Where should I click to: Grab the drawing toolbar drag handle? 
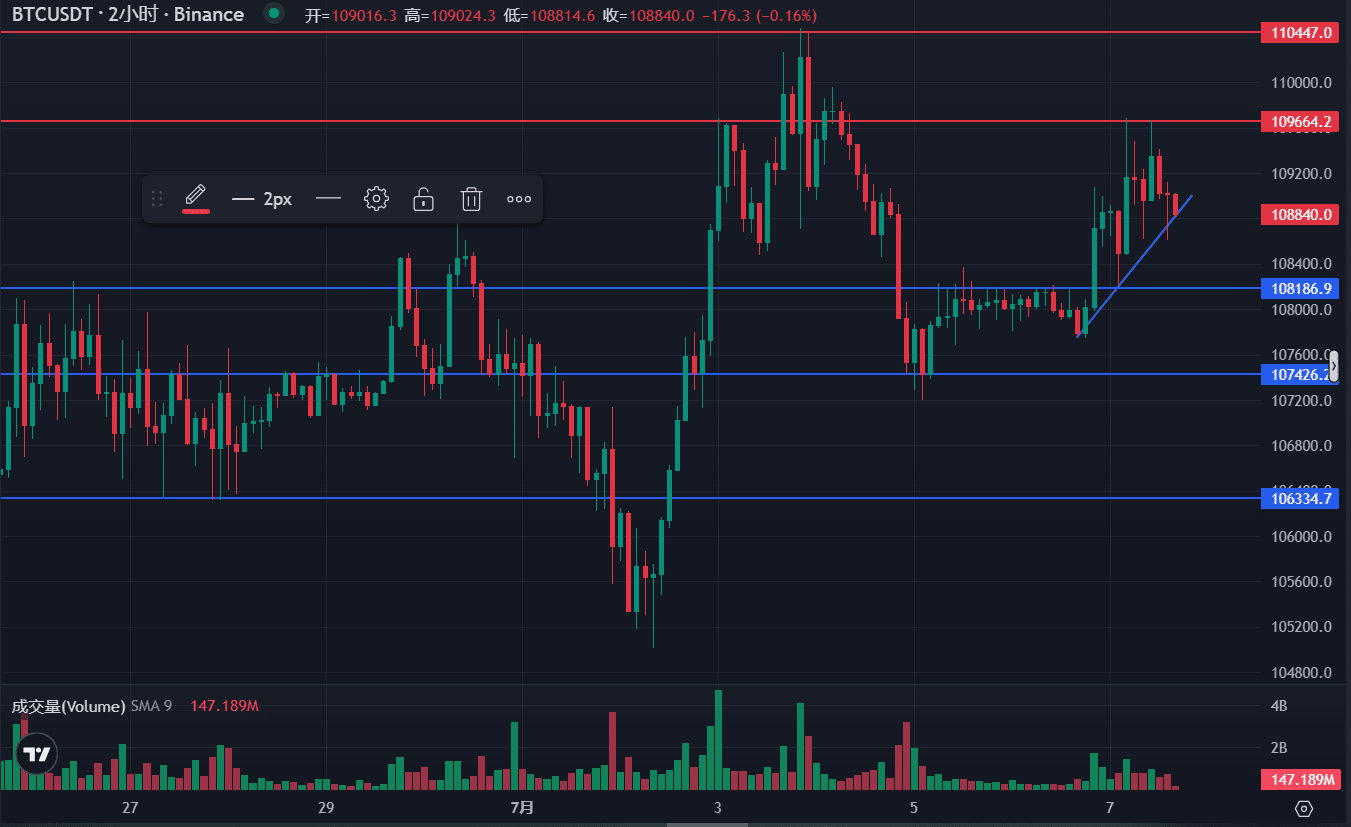[x=157, y=199]
